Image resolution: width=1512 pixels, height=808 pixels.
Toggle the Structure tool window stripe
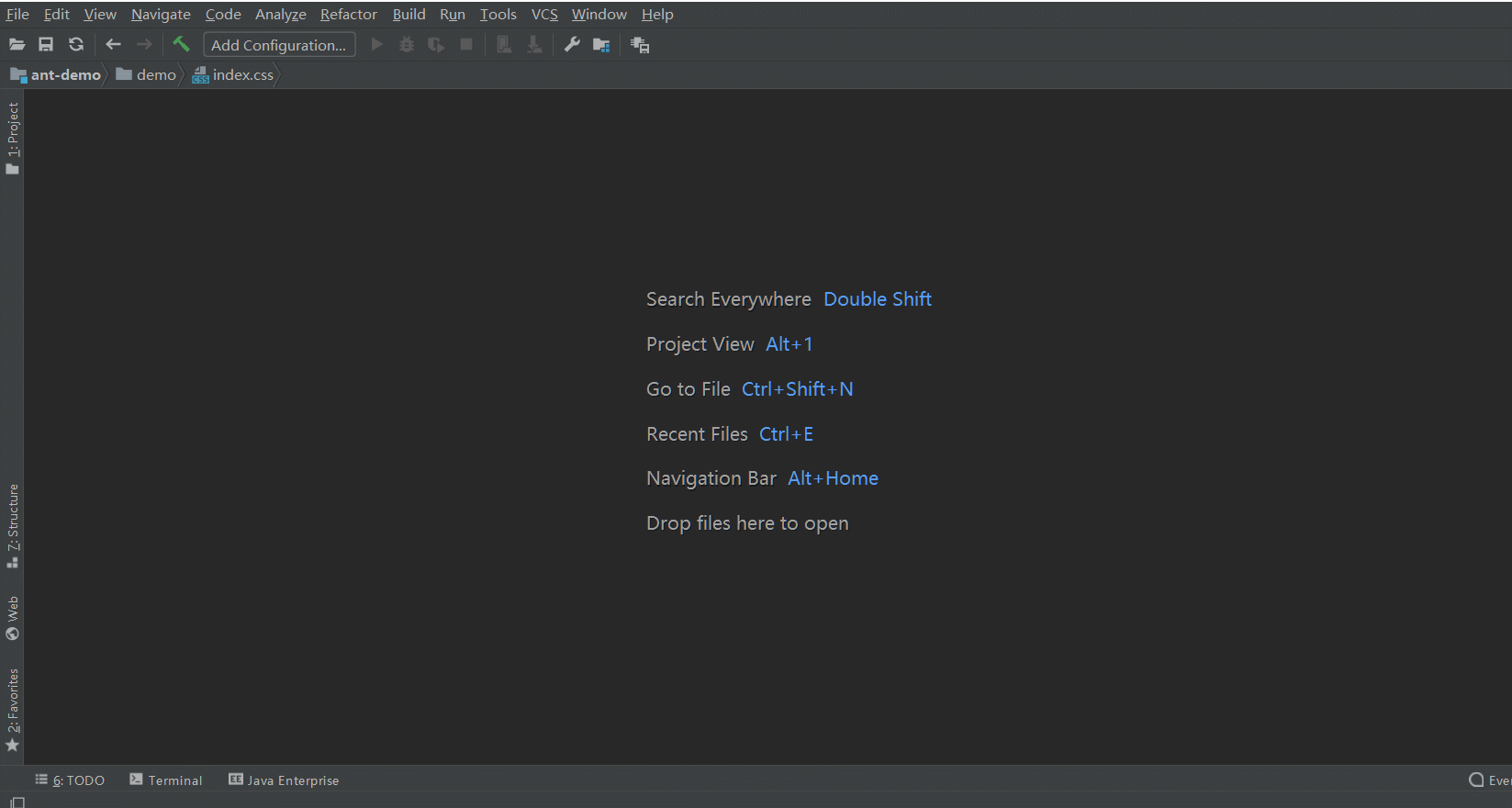[12, 526]
